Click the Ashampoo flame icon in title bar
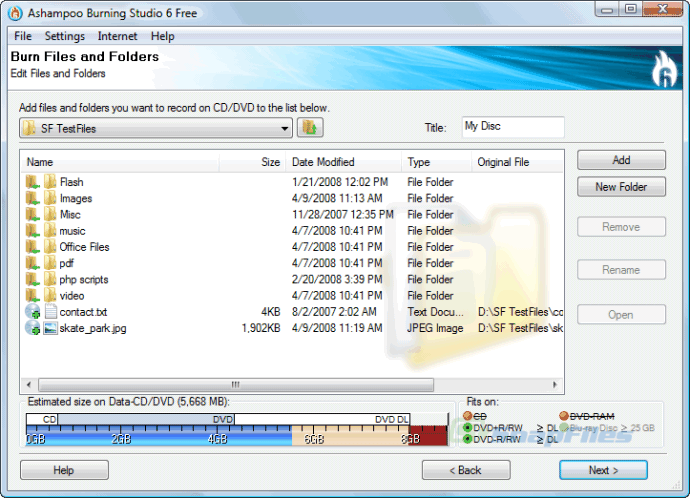Screen dimensions: 690x498 tap(15, 13)
